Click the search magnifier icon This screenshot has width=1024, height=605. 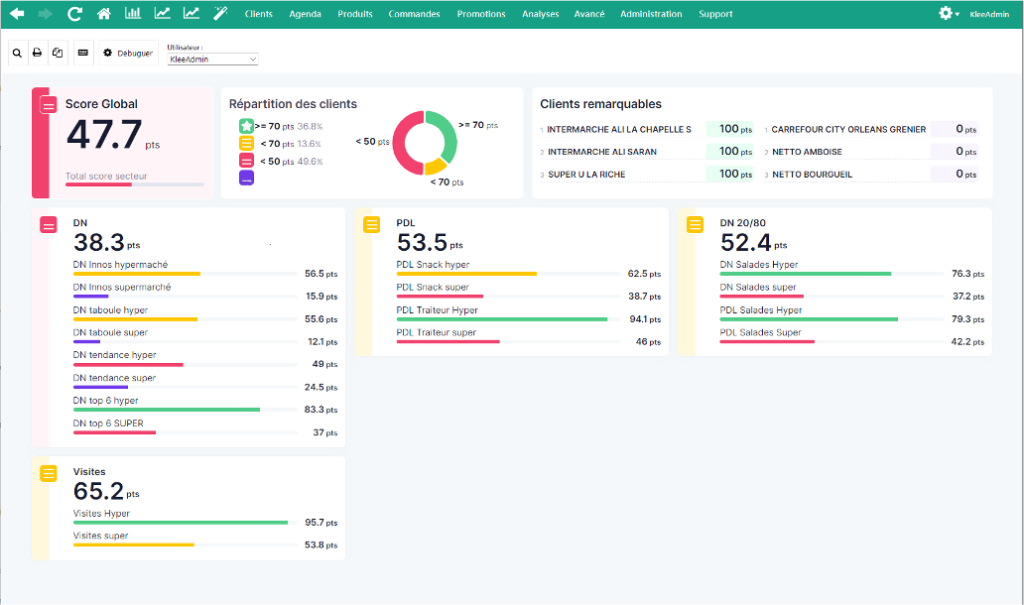(18, 53)
